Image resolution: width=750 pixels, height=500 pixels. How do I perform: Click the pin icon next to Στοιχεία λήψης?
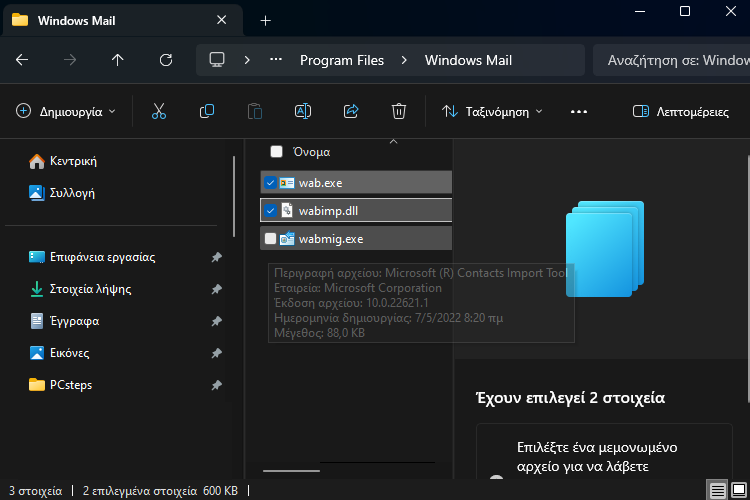click(x=217, y=289)
